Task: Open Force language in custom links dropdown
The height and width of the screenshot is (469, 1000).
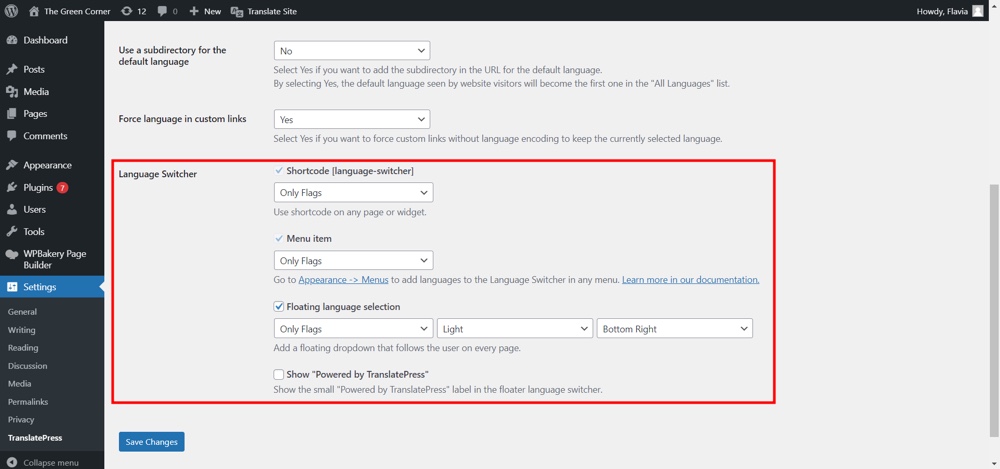Action: click(352, 119)
